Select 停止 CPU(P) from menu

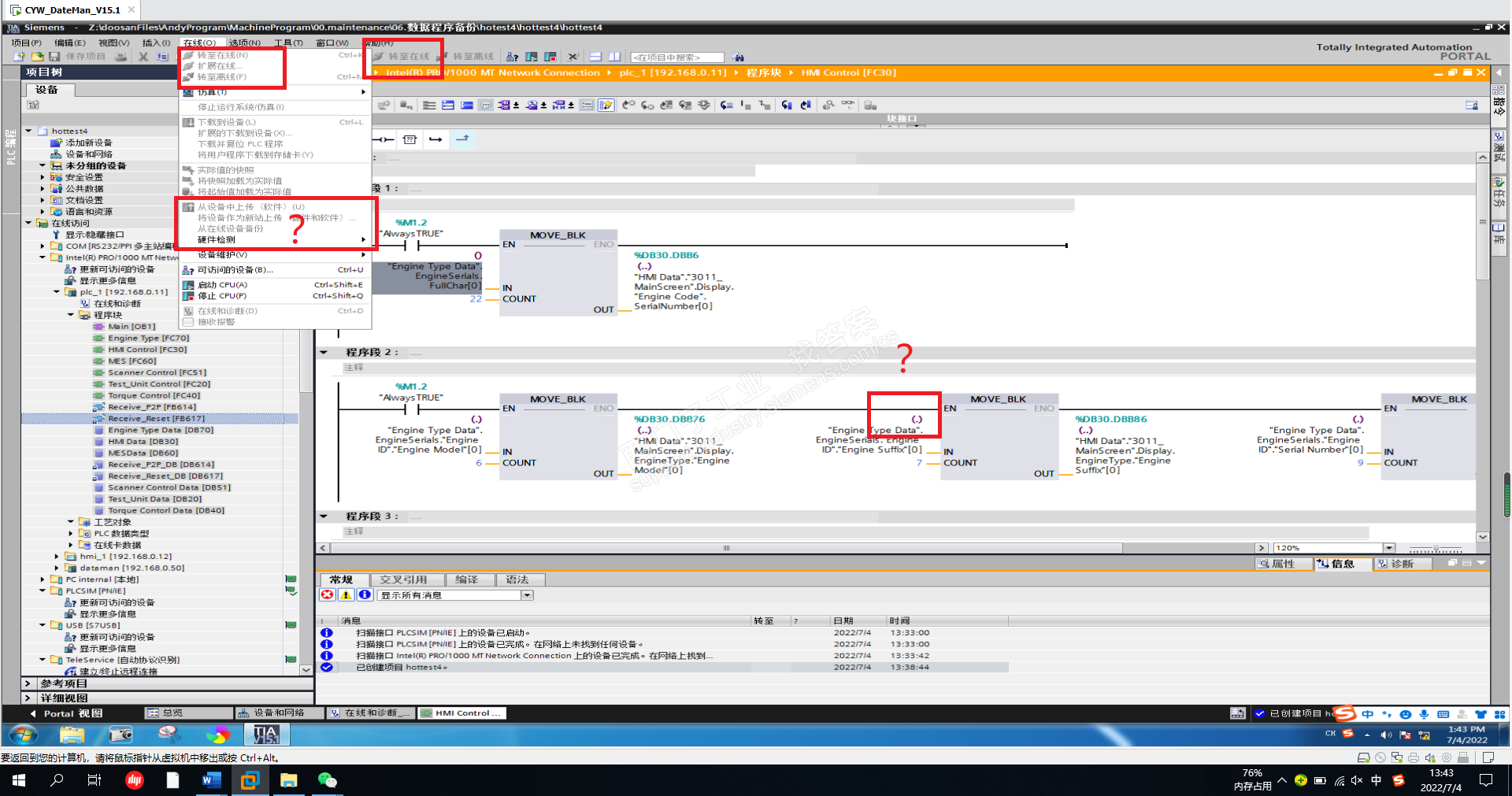pyautogui.click(x=276, y=296)
